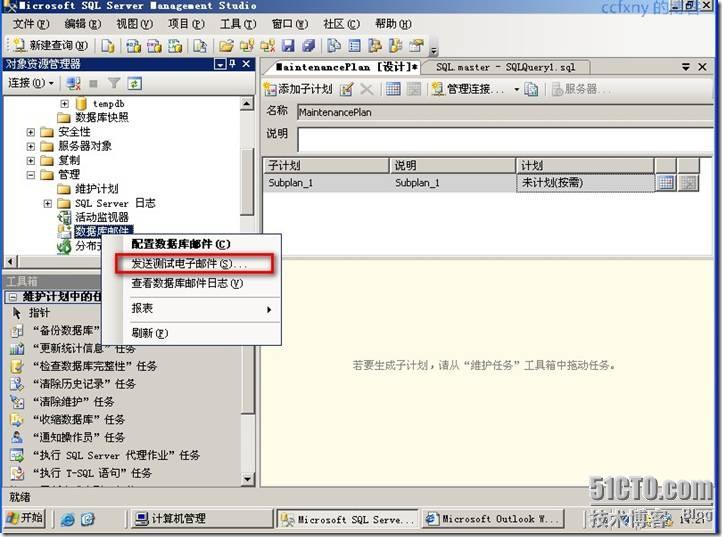Choose View Database Mail Log (查看数据库邮件日志) in context menu
722x537 pixels.
click(x=192, y=283)
